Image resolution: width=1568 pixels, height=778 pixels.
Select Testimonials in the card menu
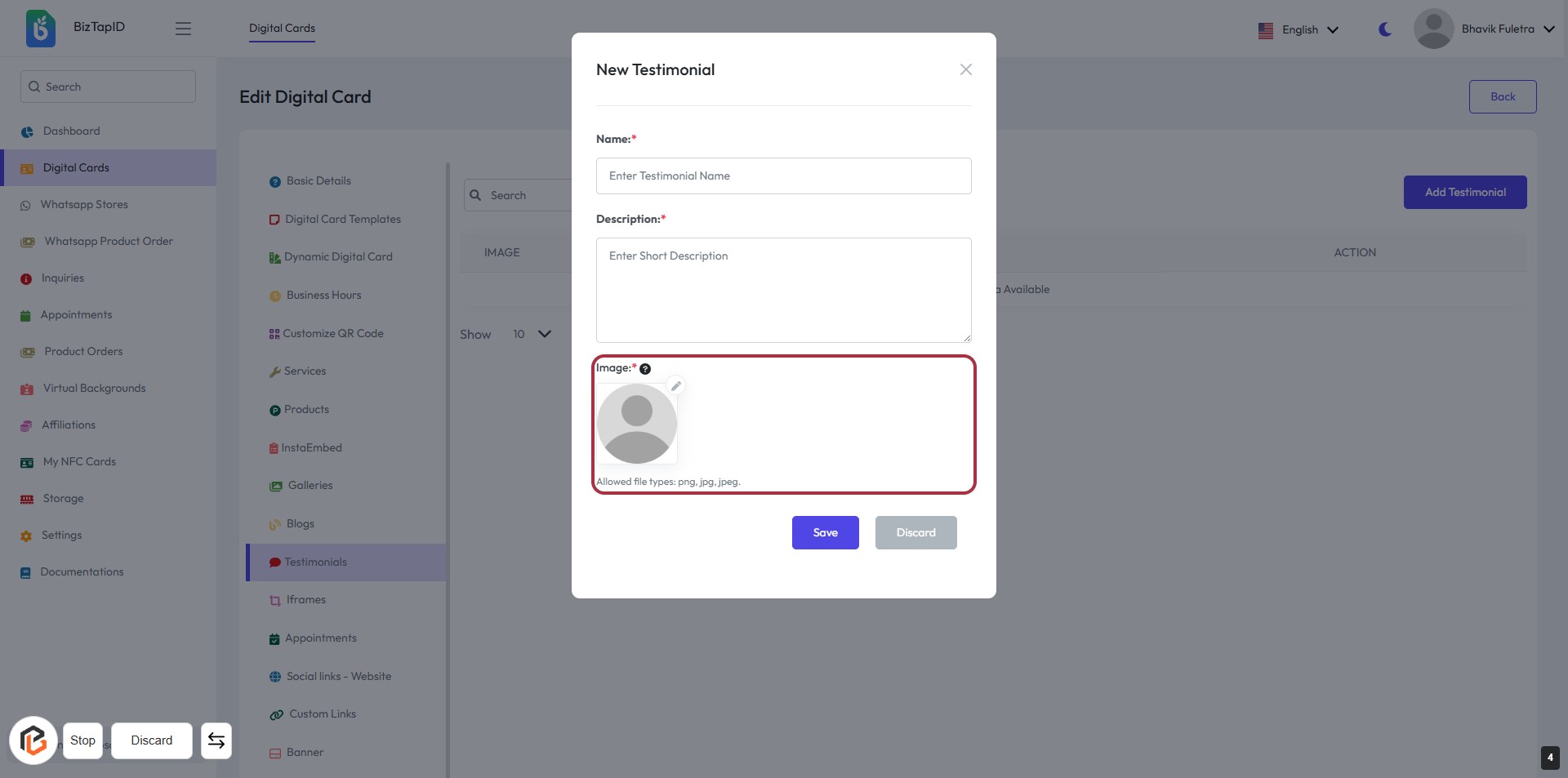click(x=315, y=562)
